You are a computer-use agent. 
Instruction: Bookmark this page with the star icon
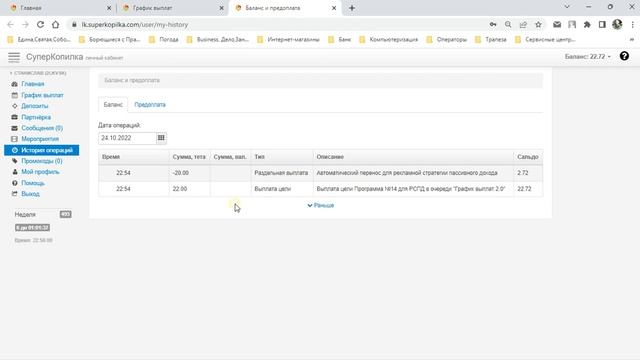(x=538, y=24)
